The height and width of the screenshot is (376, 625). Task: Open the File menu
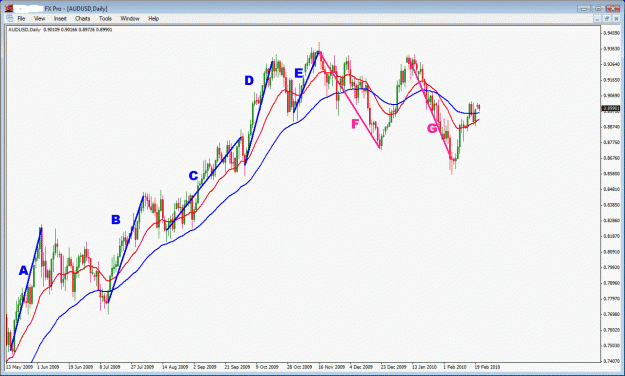pos(21,19)
